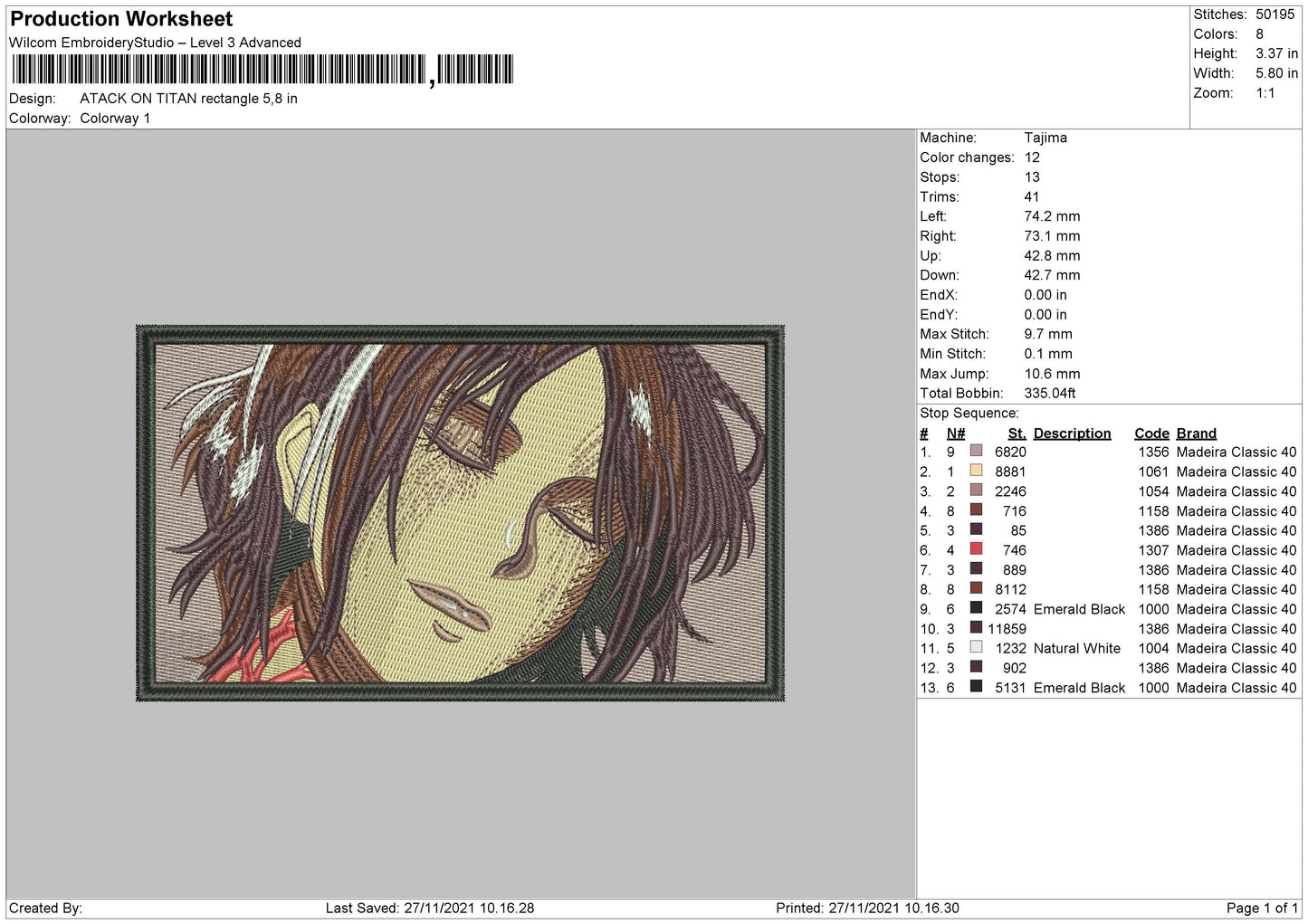Select the swatch for stop 13
Screen dimensions: 1308x924
[976, 687]
